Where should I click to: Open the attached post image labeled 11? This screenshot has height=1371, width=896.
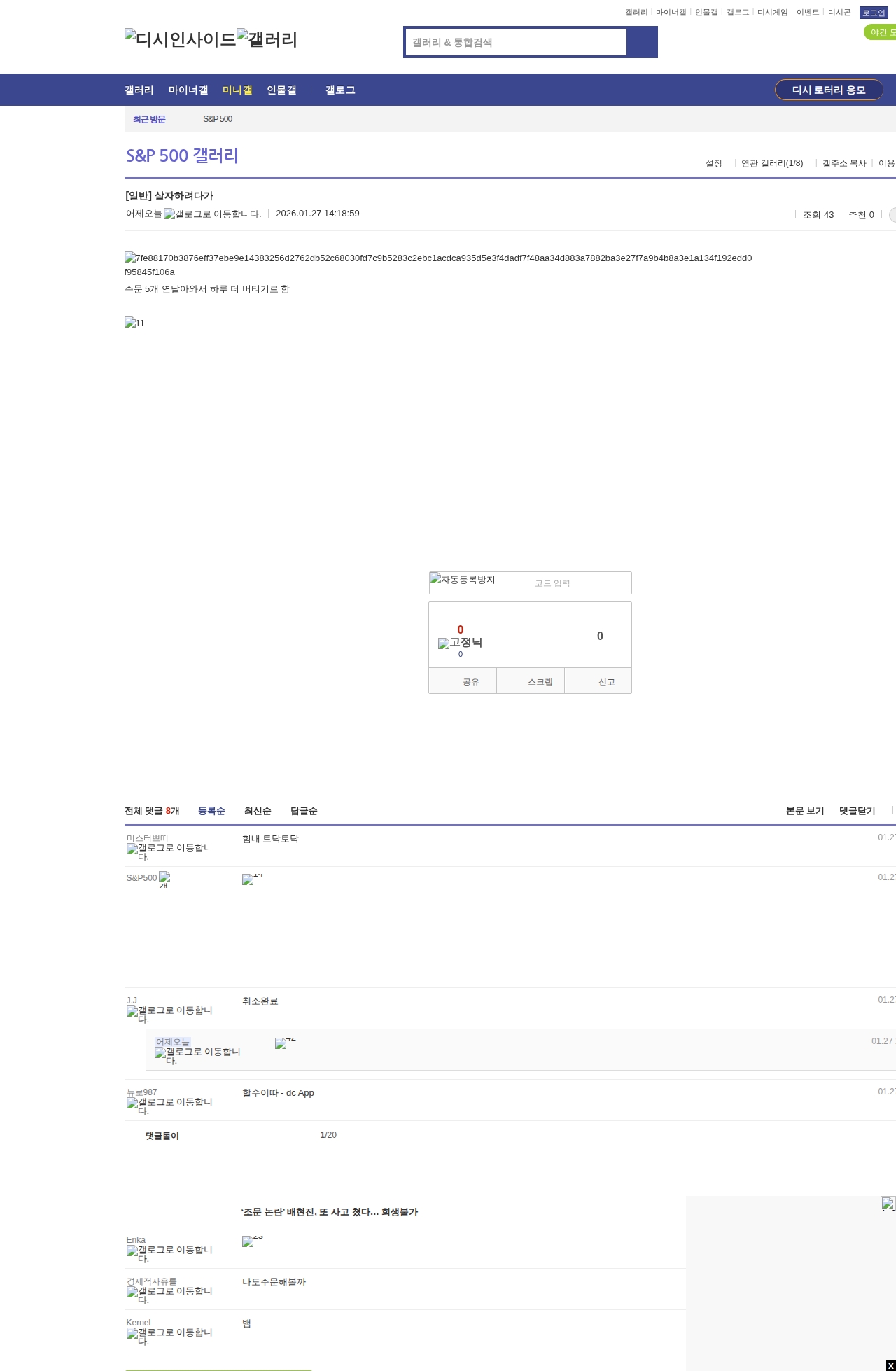(x=135, y=323)
